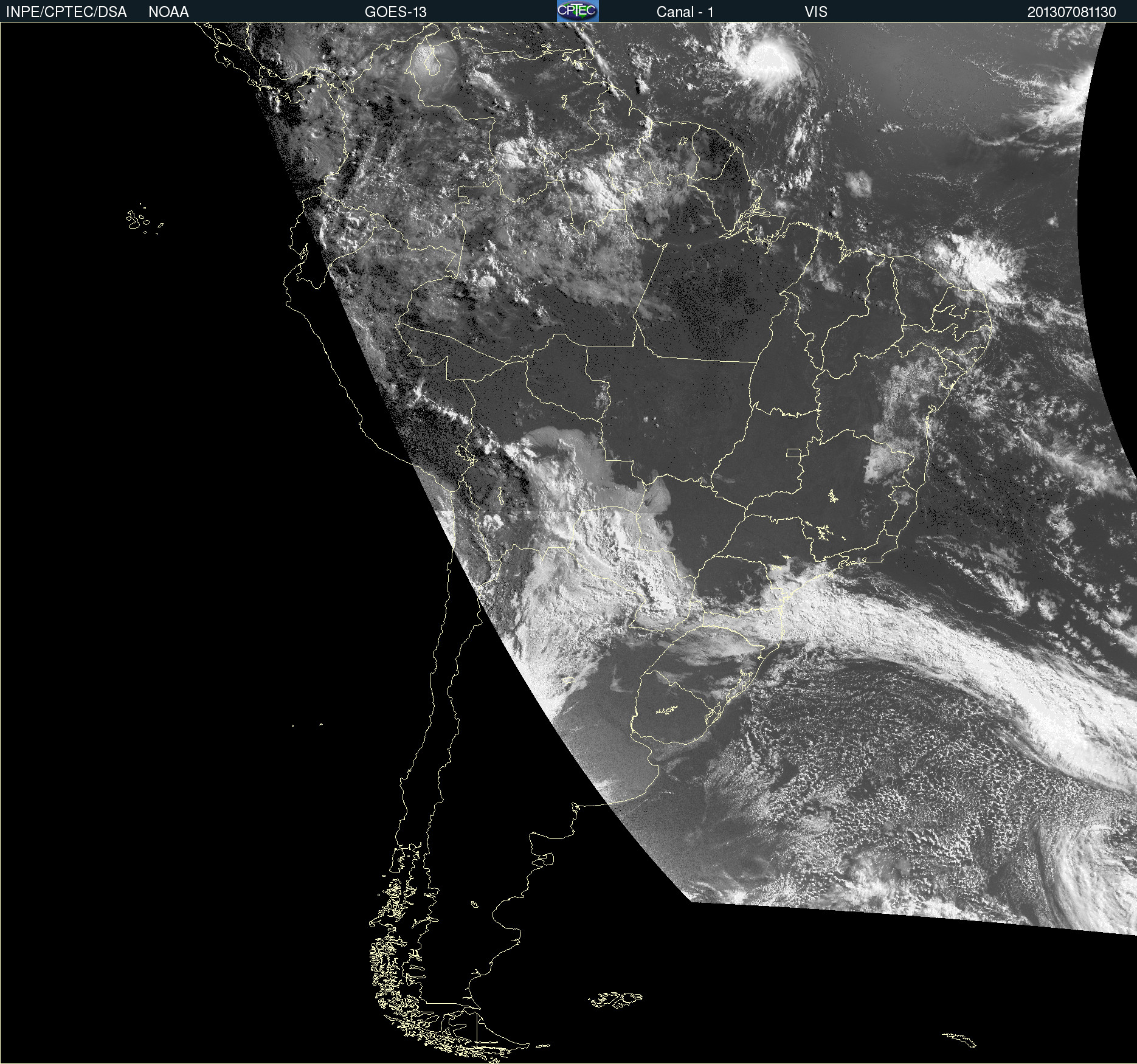Click the reservoir outline inside Uruguay

click(x=667, y=710)
